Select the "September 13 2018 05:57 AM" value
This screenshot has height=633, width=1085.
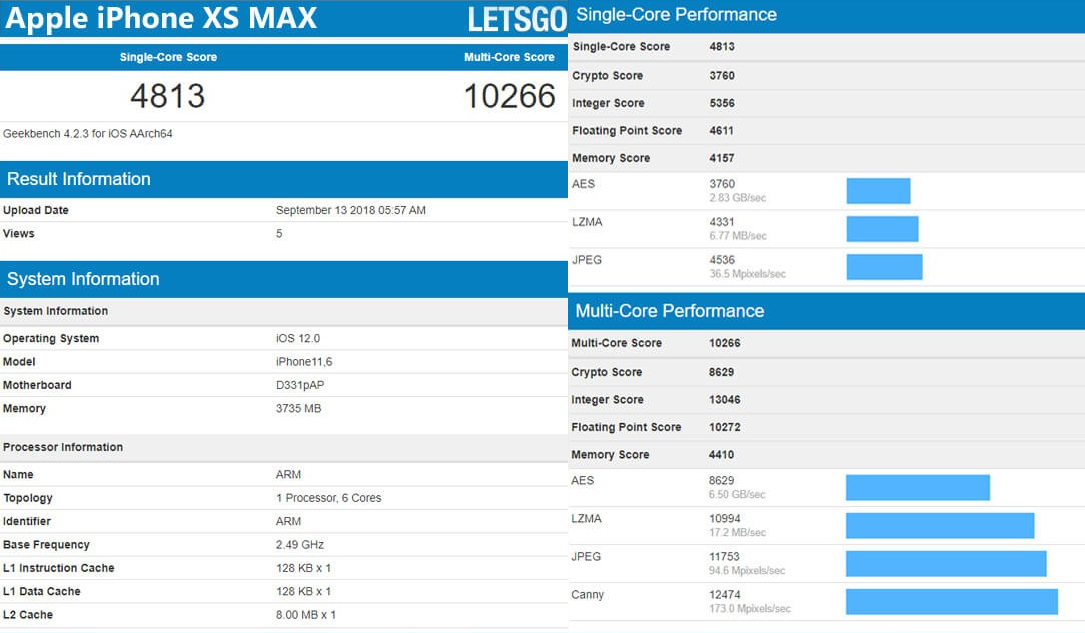(x=351, y=210)
